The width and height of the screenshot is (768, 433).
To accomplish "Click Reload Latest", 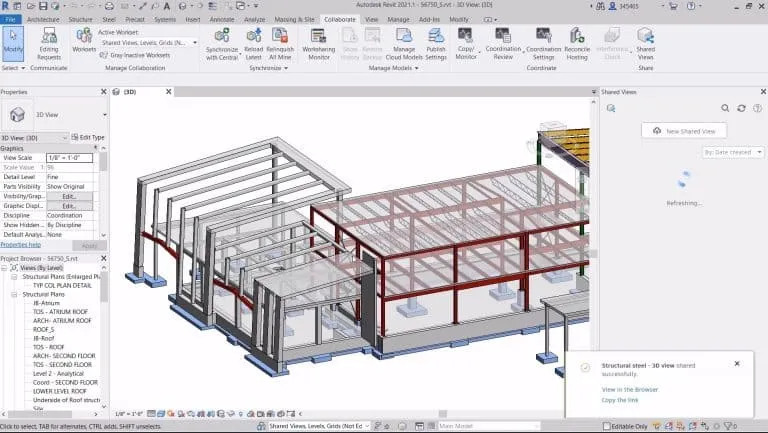I will coord(253,44).
